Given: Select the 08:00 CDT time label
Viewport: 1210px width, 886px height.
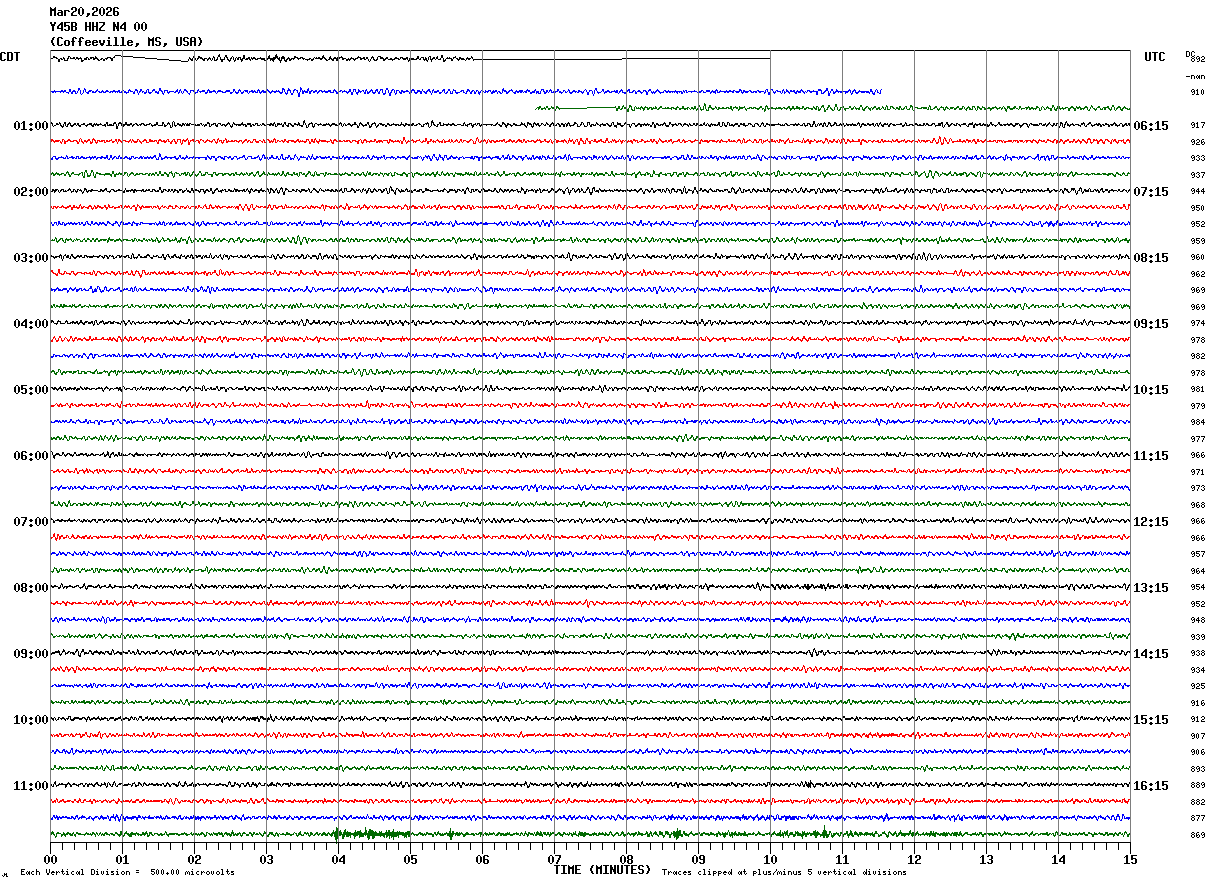Looking at the screenshot, I should click(x=31, y=588).
